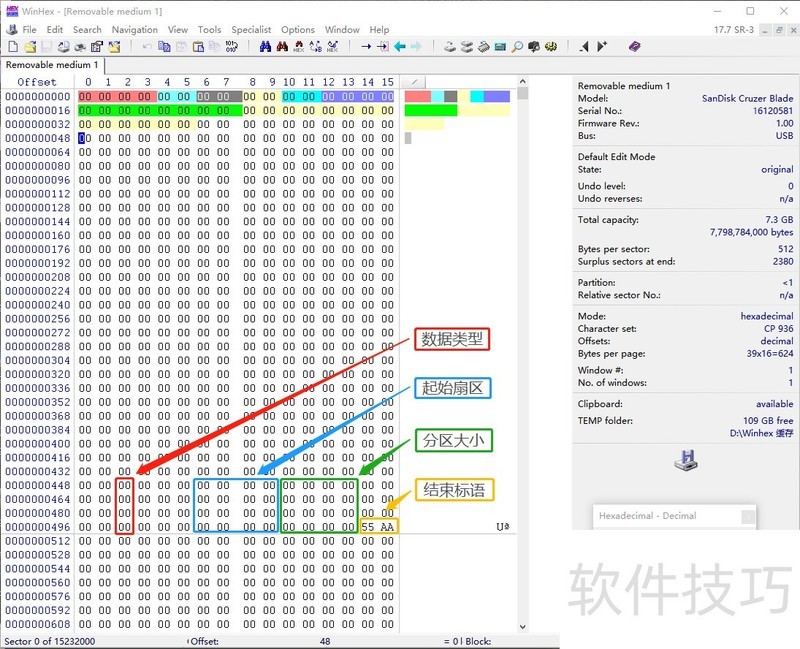
Task: Open a file with the folder icon
Action: coord(30,47)
